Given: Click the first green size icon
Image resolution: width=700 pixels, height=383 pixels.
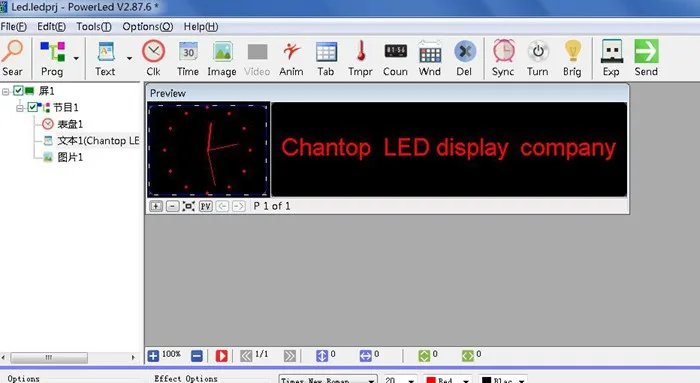Looking at the screenshot, I should [424, 356].
